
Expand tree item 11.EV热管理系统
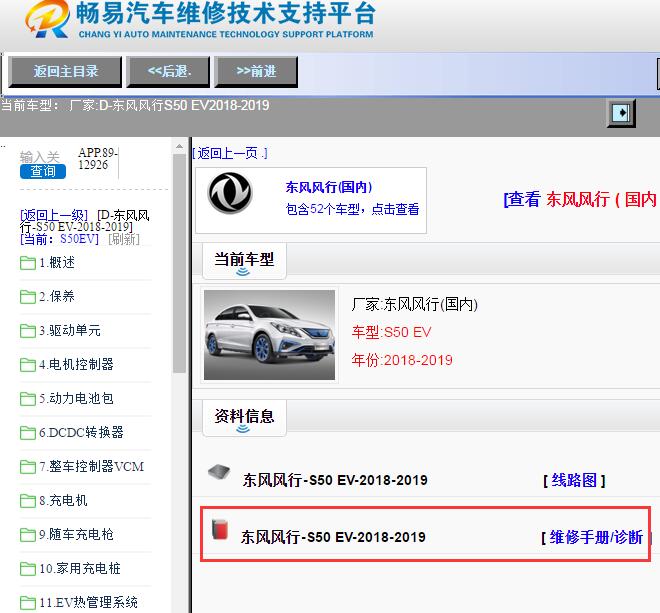click(x=88, y=602)
